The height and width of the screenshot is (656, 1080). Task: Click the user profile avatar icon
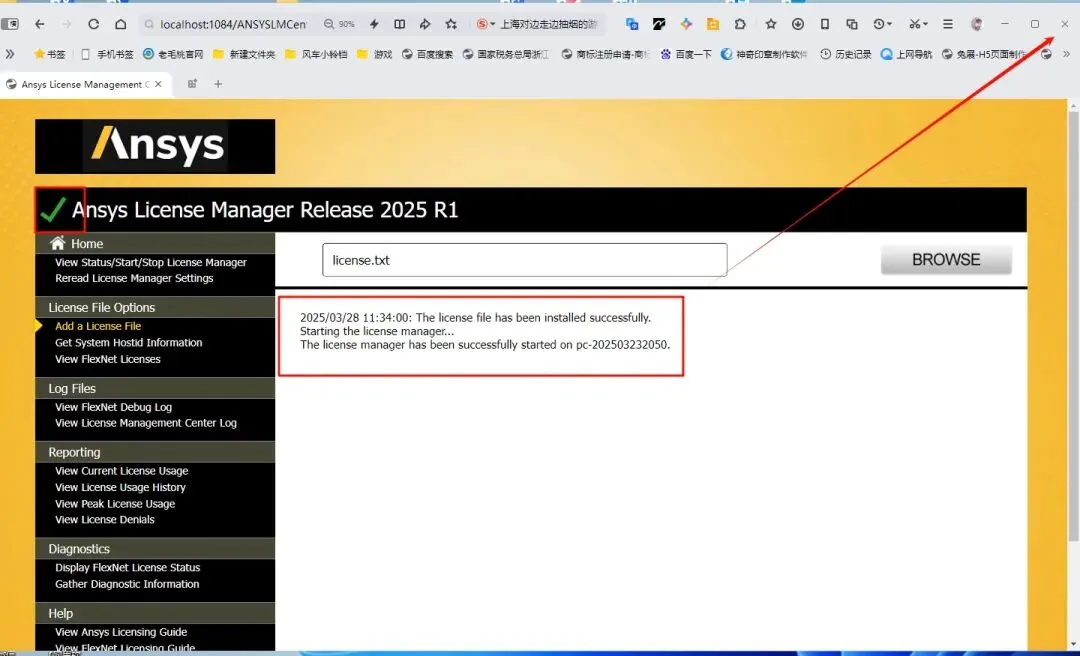click(976, 24)
